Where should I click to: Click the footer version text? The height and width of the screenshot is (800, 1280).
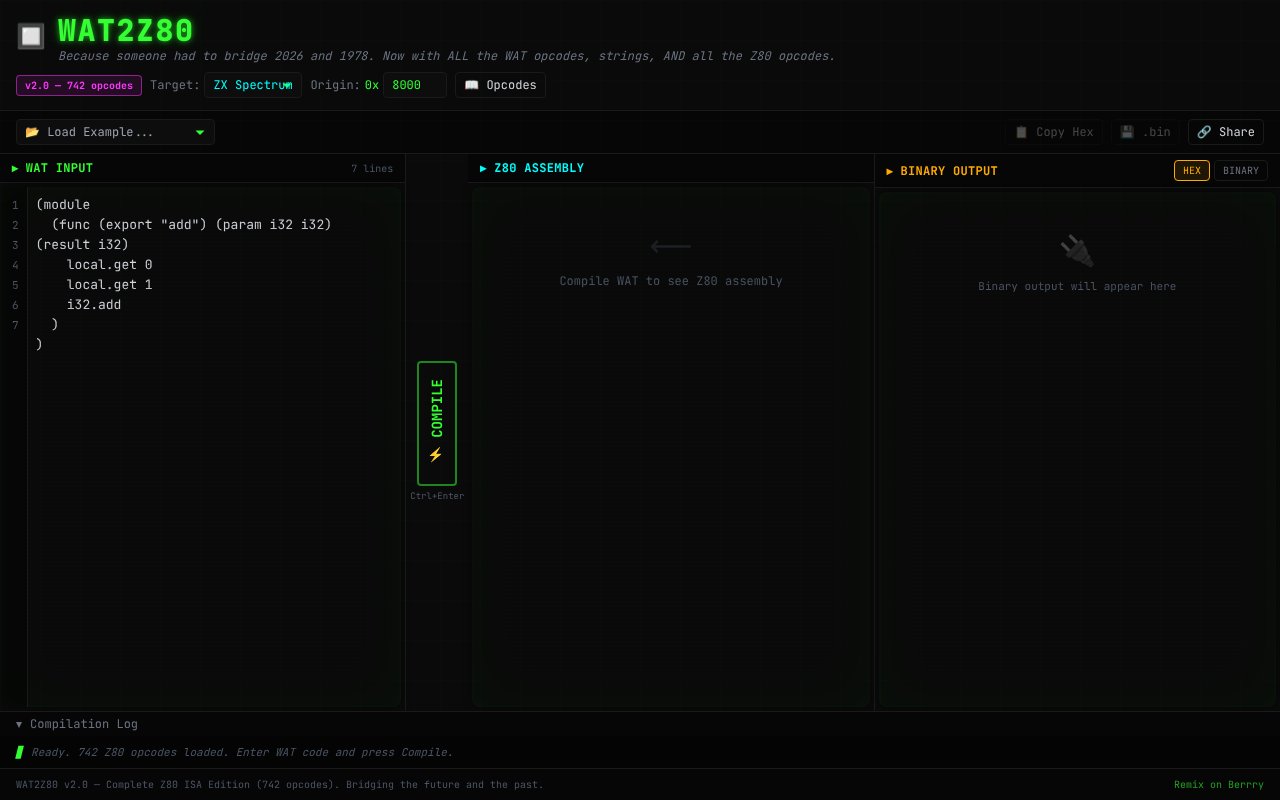(280, 785)
